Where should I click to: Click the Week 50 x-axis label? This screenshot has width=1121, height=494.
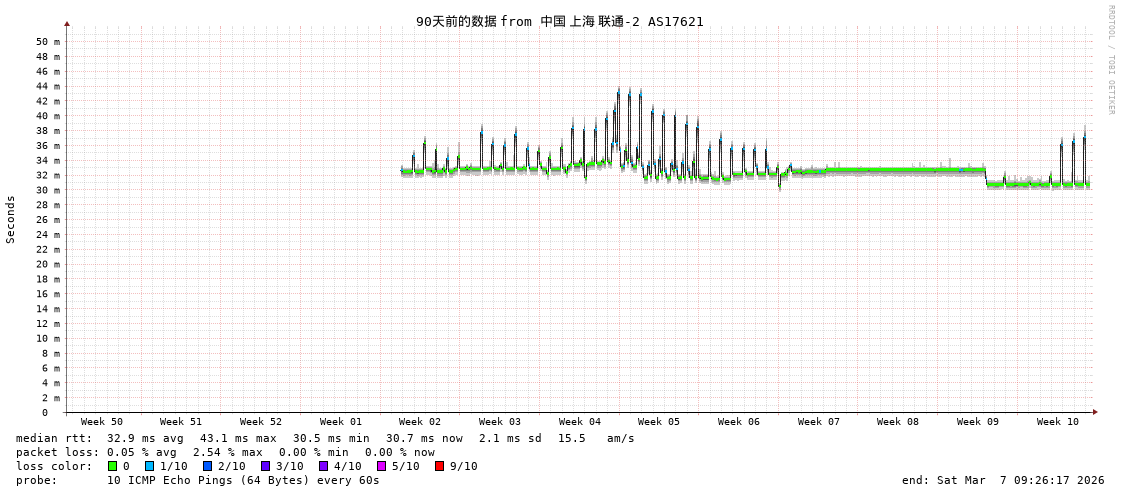click(102, 422)
